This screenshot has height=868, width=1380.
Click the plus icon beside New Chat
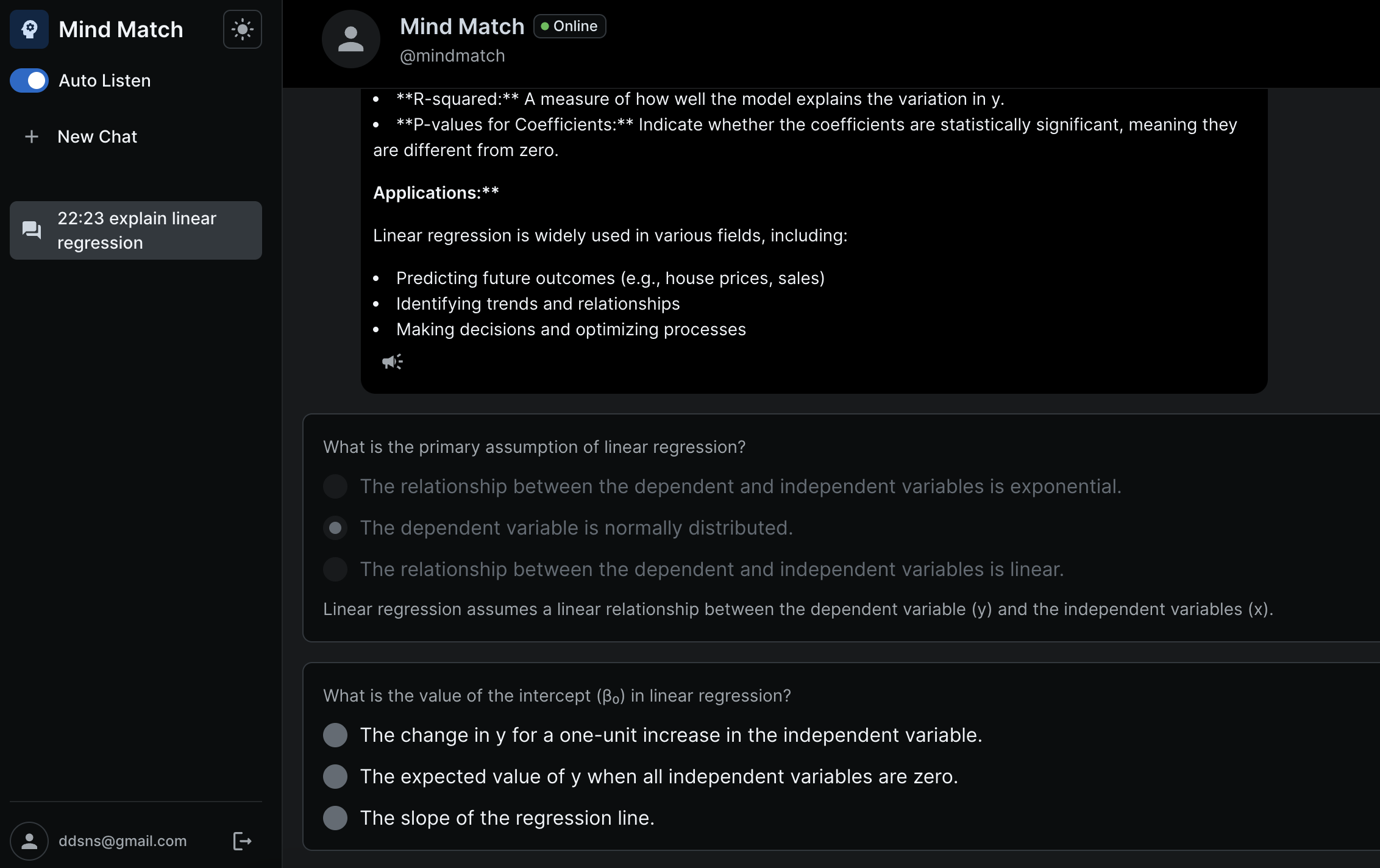pos(32,137)
